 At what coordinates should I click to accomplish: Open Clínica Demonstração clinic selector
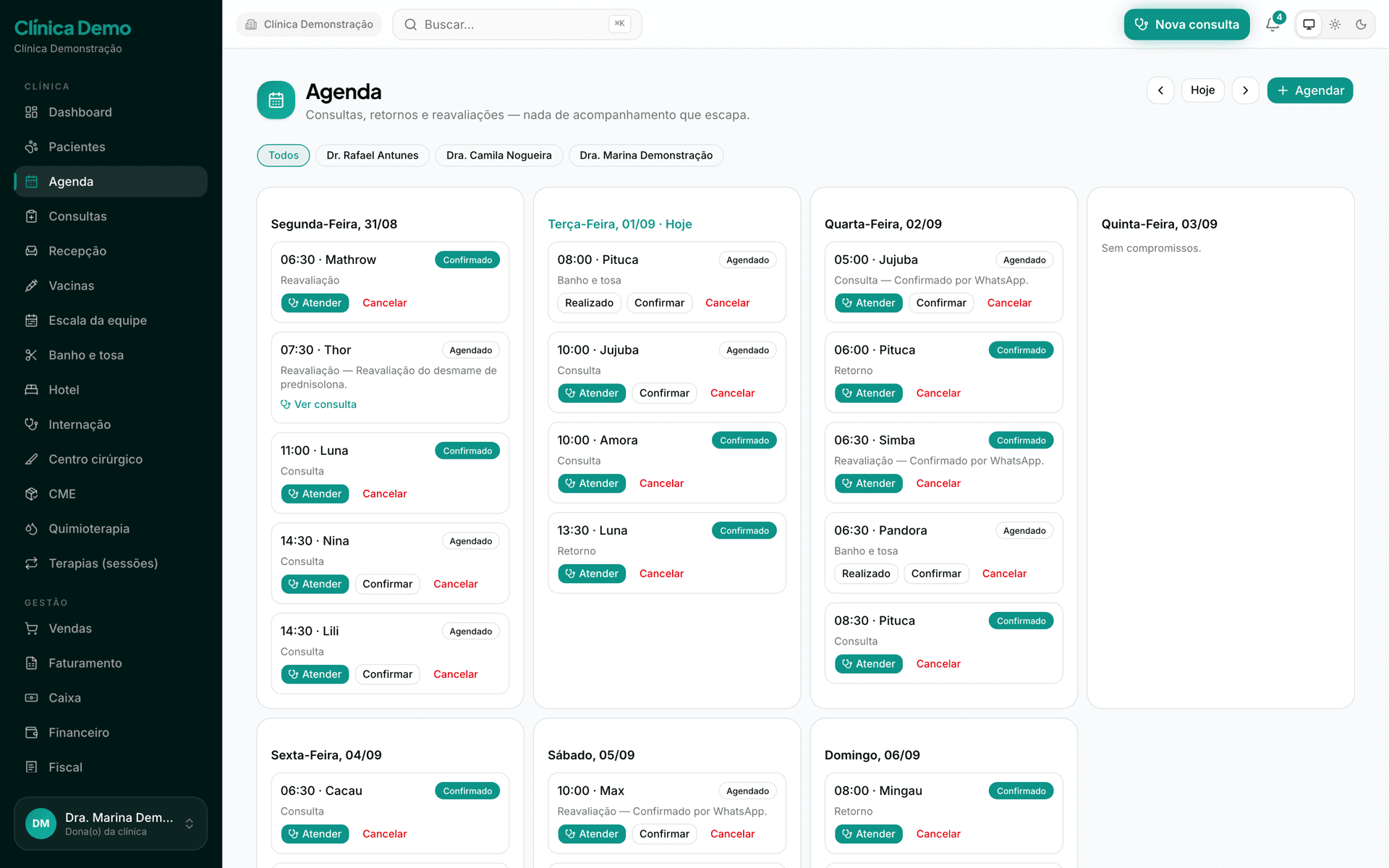[x=310, y=25]
